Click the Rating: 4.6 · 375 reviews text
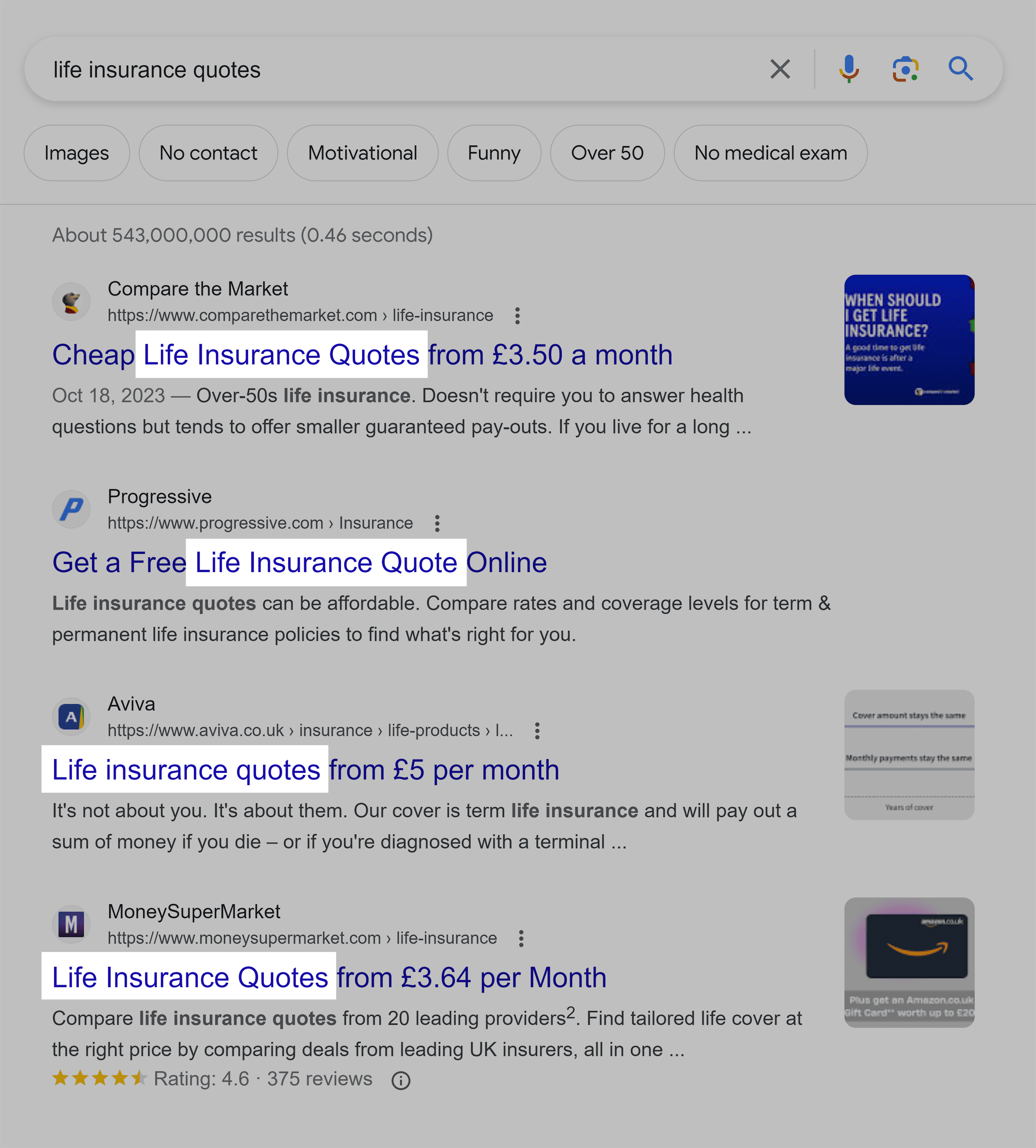This screenshot has height=1148, width=1036. [263, 1079]
